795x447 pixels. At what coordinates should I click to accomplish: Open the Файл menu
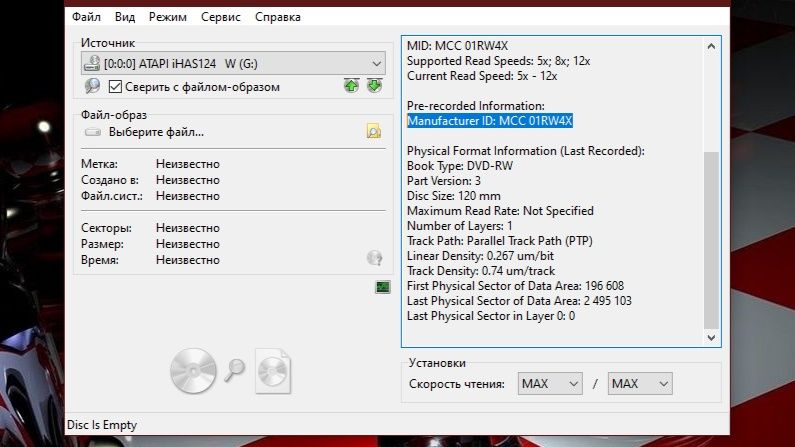coord(86,17)
